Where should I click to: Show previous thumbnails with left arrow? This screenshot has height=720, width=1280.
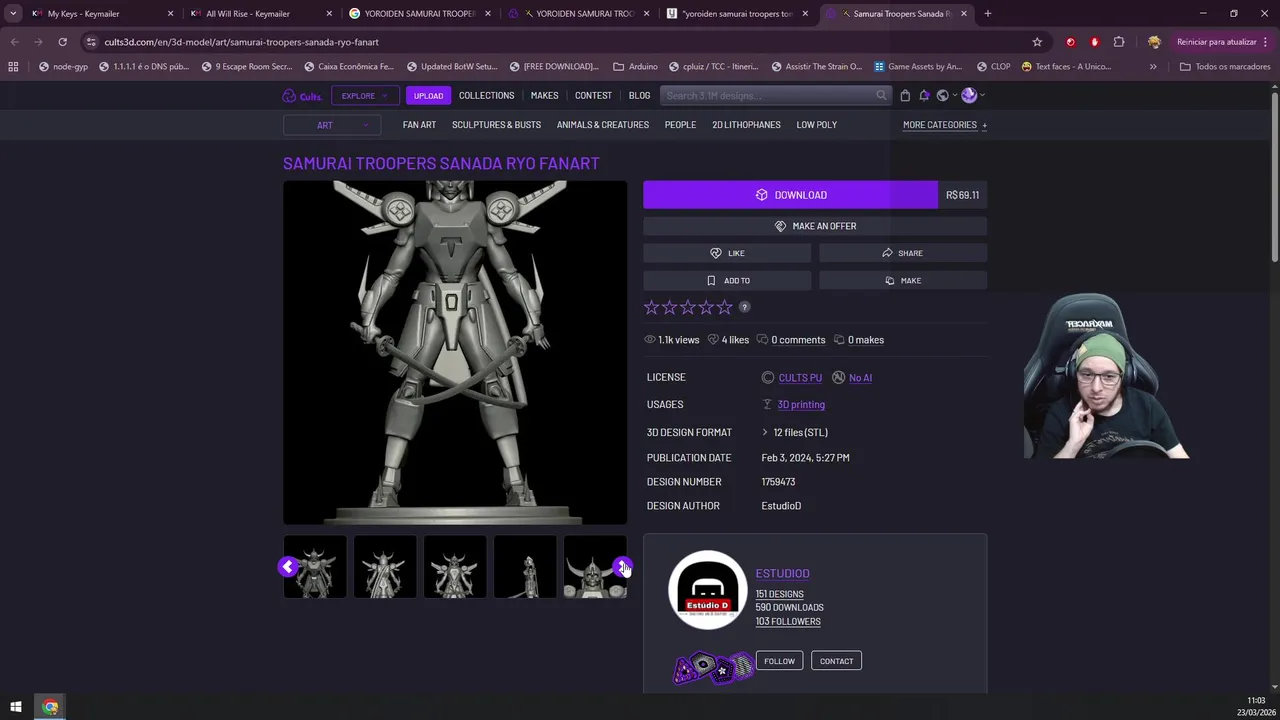point(288,567)
